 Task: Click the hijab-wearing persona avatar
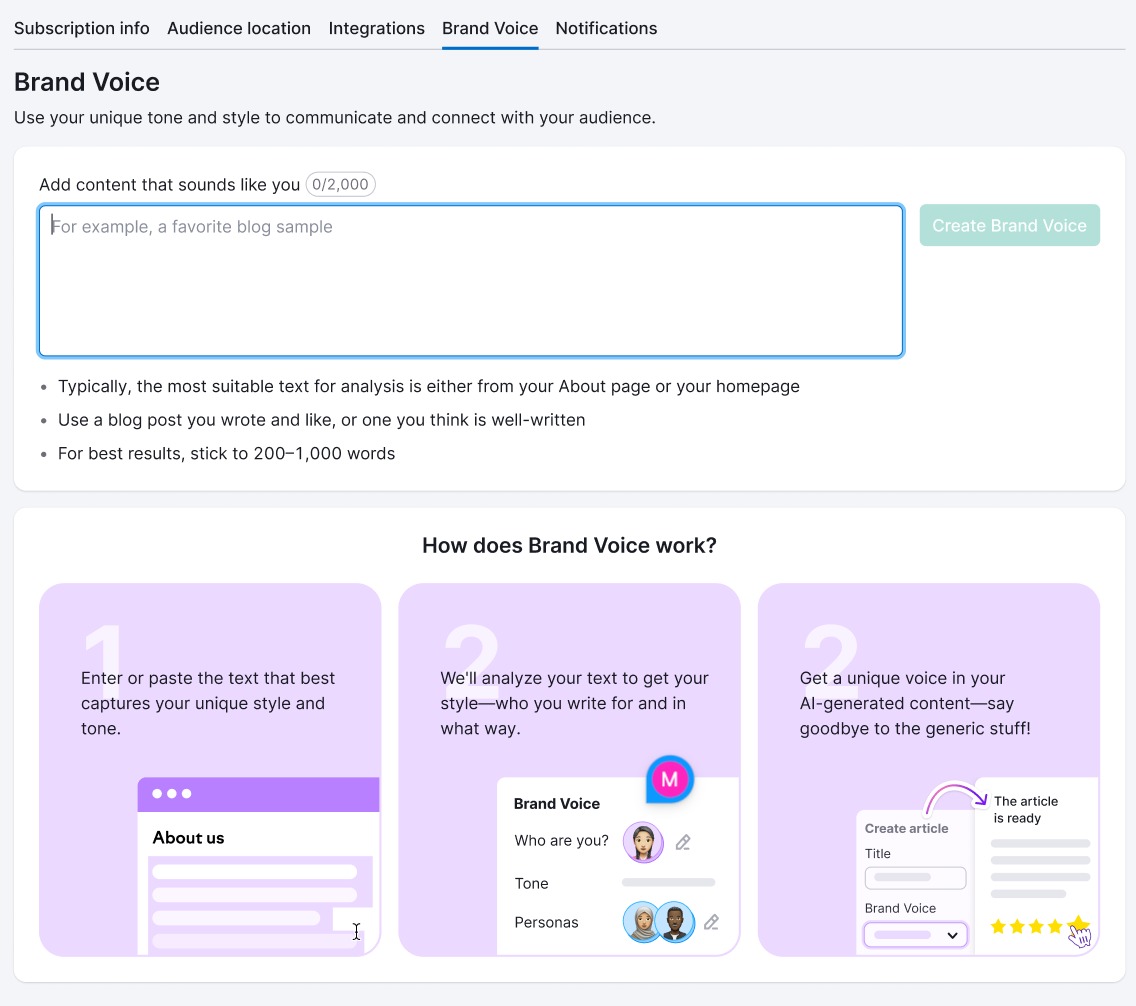641,922
